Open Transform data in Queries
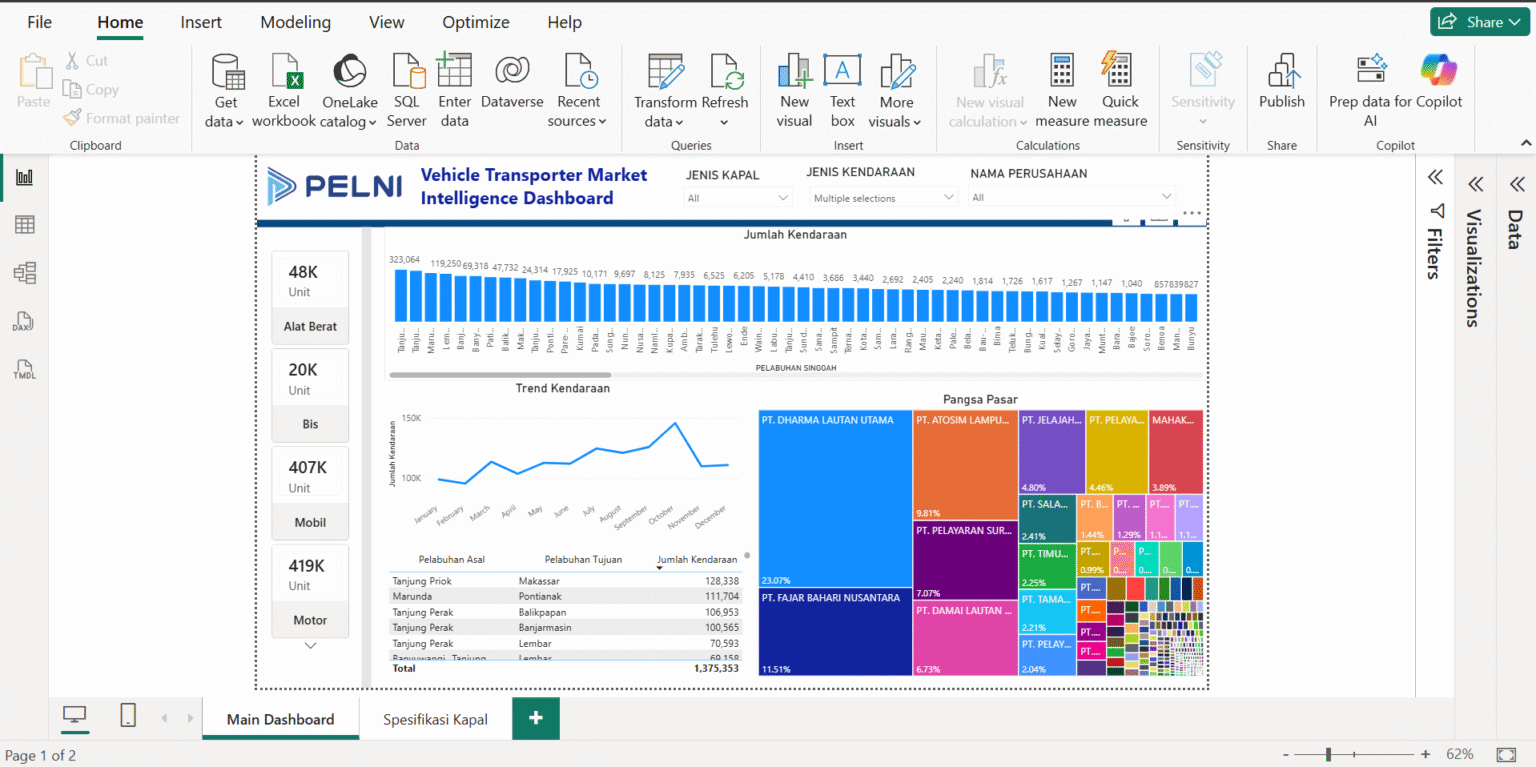The height and width of the screenshot is (767, 1536). pyautogui.click(x=665, y=90)
